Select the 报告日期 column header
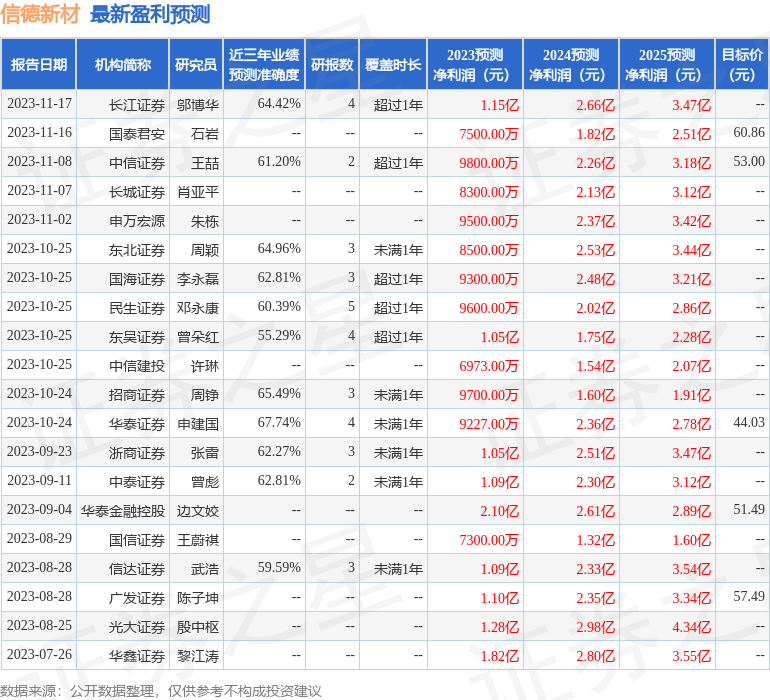Screen dimensions: 770x700 (39, 64)
